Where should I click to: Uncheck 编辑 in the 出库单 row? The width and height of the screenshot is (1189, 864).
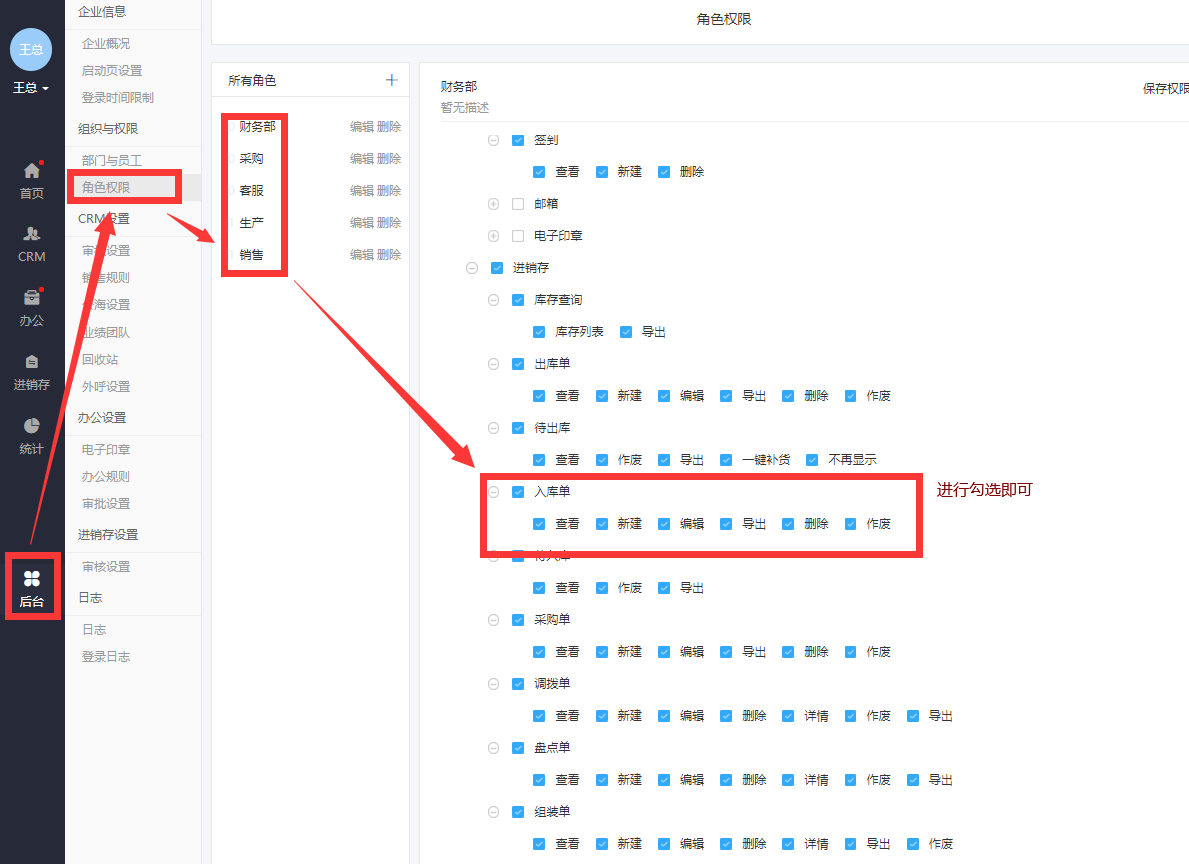[664, 396]
